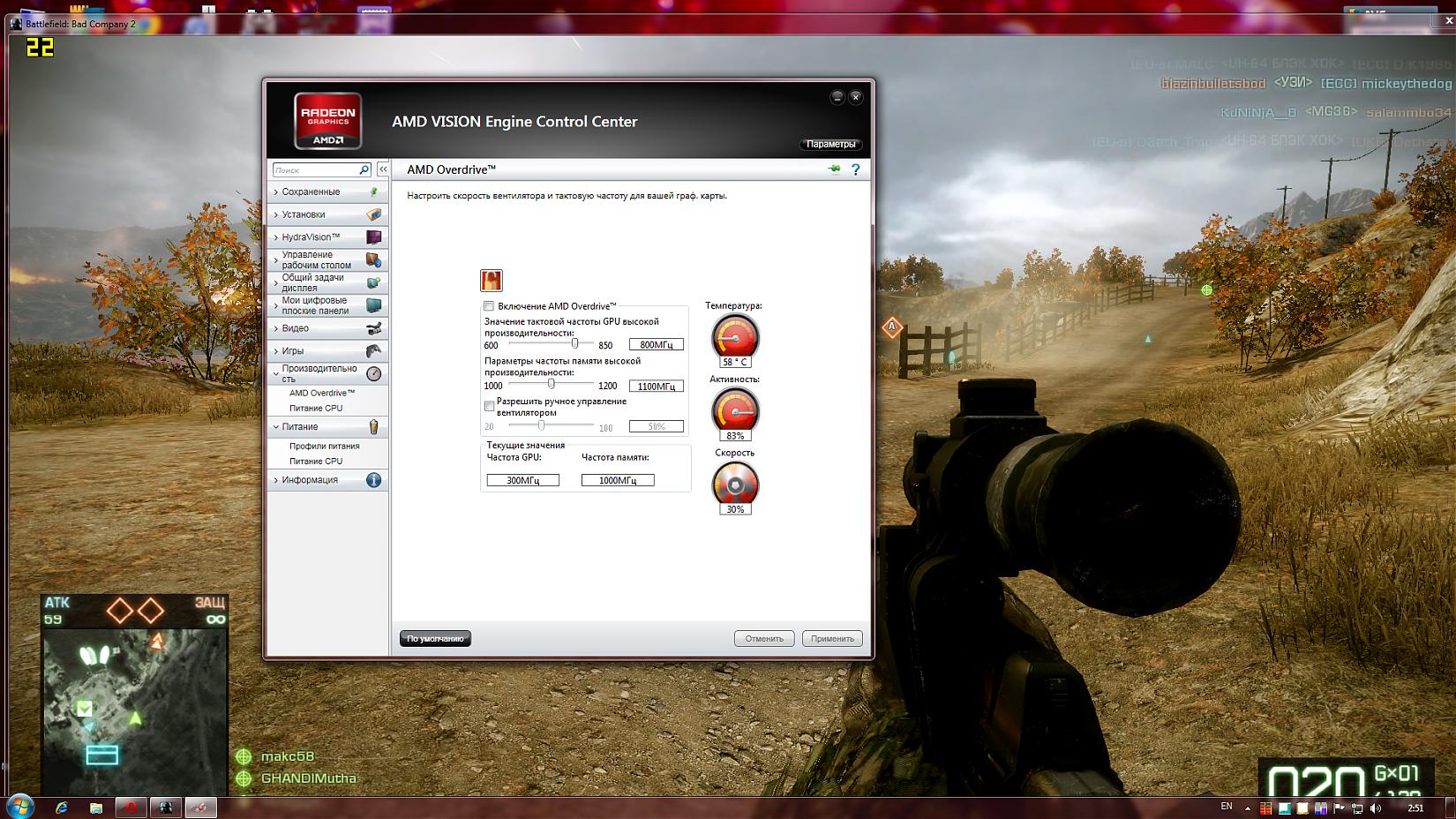Click the Активность gauge dial
The width and height of the screenshot is (1456, 819).
point(735,409)
